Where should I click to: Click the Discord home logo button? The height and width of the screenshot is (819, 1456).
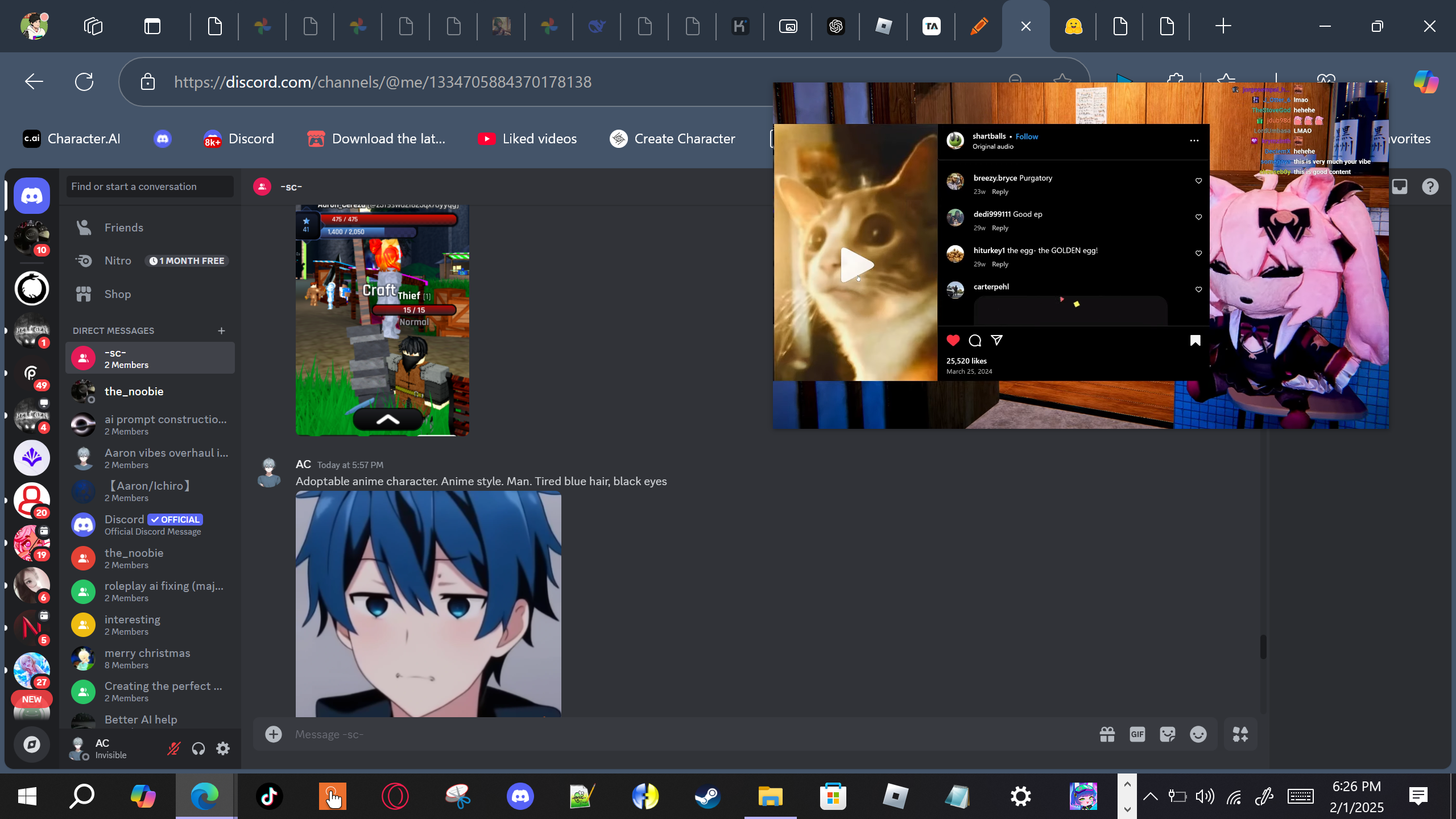click(32, 196)
